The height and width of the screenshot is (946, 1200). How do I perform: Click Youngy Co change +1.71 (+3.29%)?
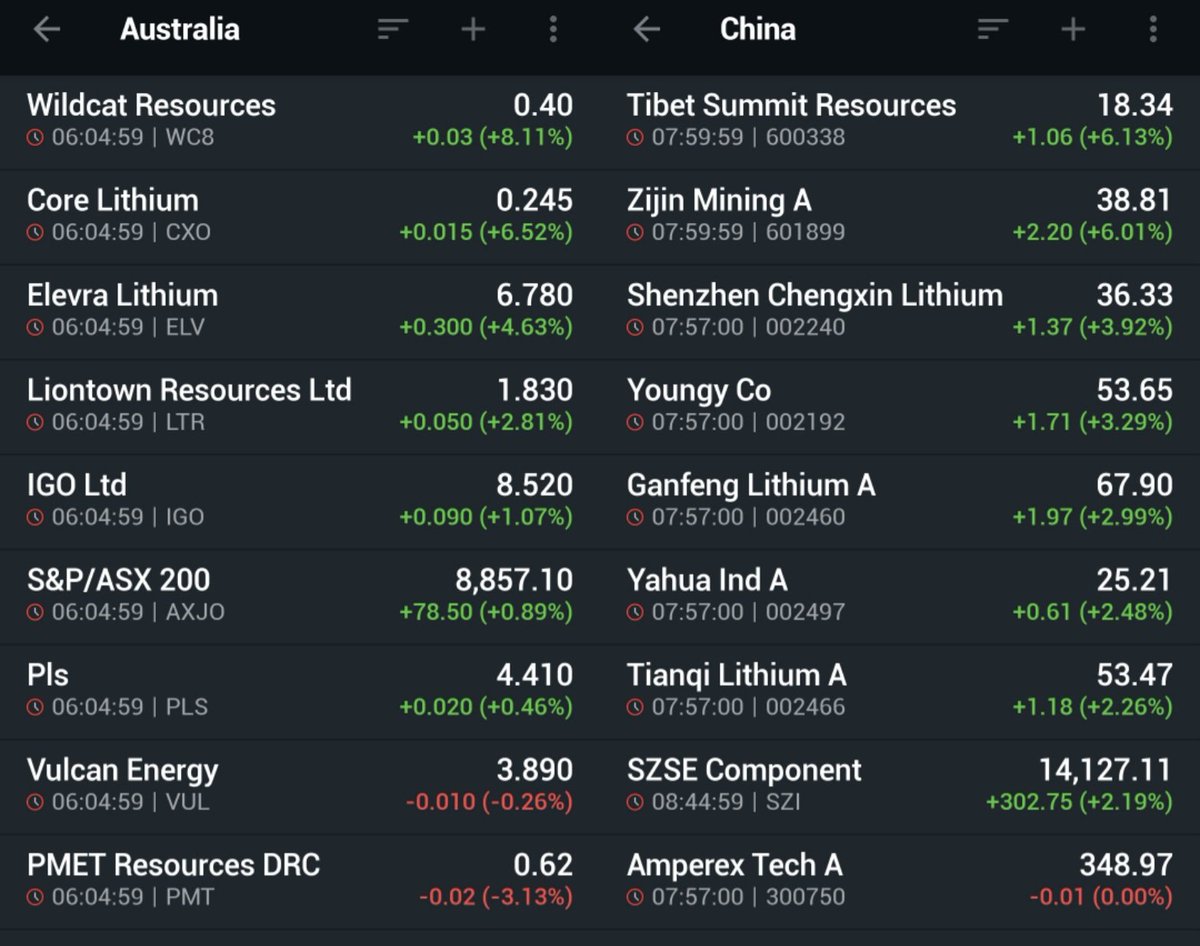click(x=1093, y=422)
